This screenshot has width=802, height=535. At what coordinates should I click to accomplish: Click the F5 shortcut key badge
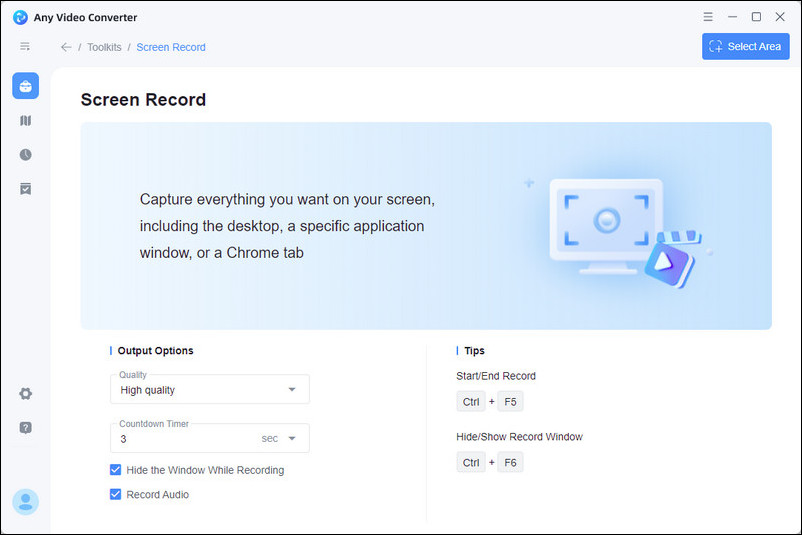pyautogui.click(x=510, y=402)
